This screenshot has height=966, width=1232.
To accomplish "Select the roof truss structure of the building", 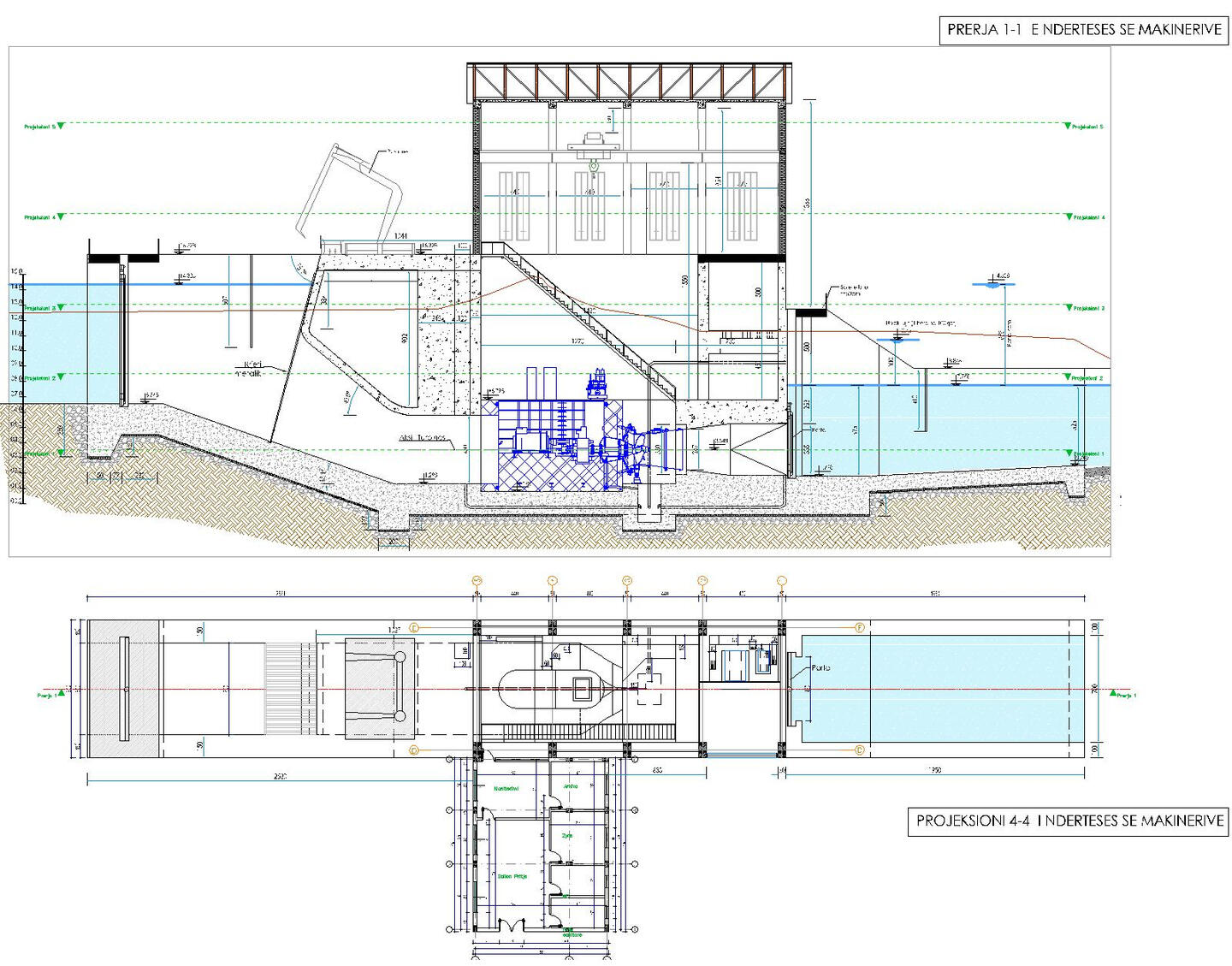I will (629, 83).
